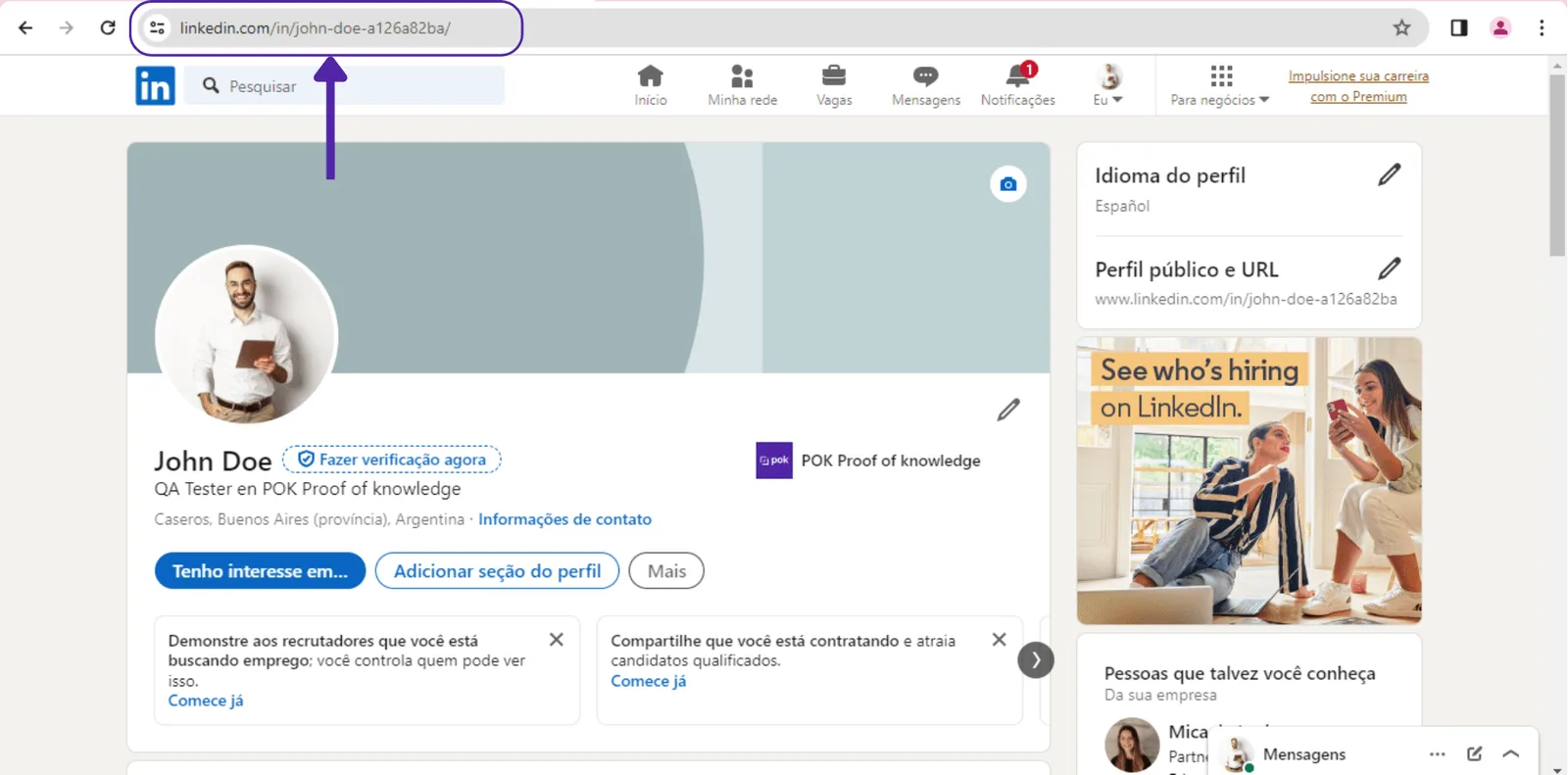Compose new message icon in Mensagens panel

tap(1474, 754)
